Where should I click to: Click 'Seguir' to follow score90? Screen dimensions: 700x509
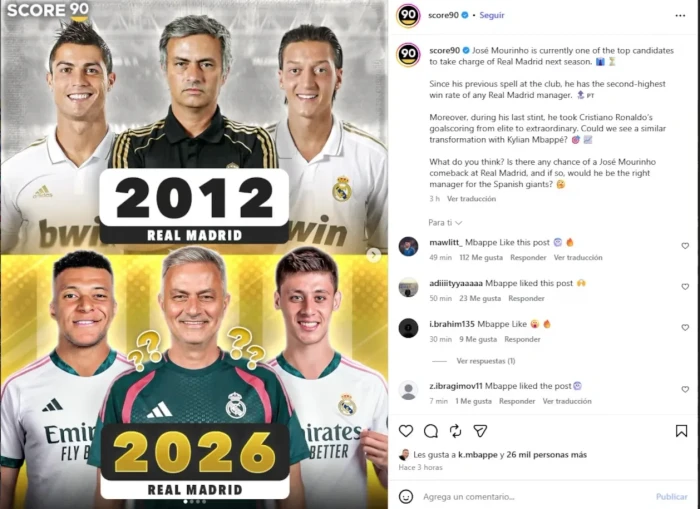(x=492, y=15)
